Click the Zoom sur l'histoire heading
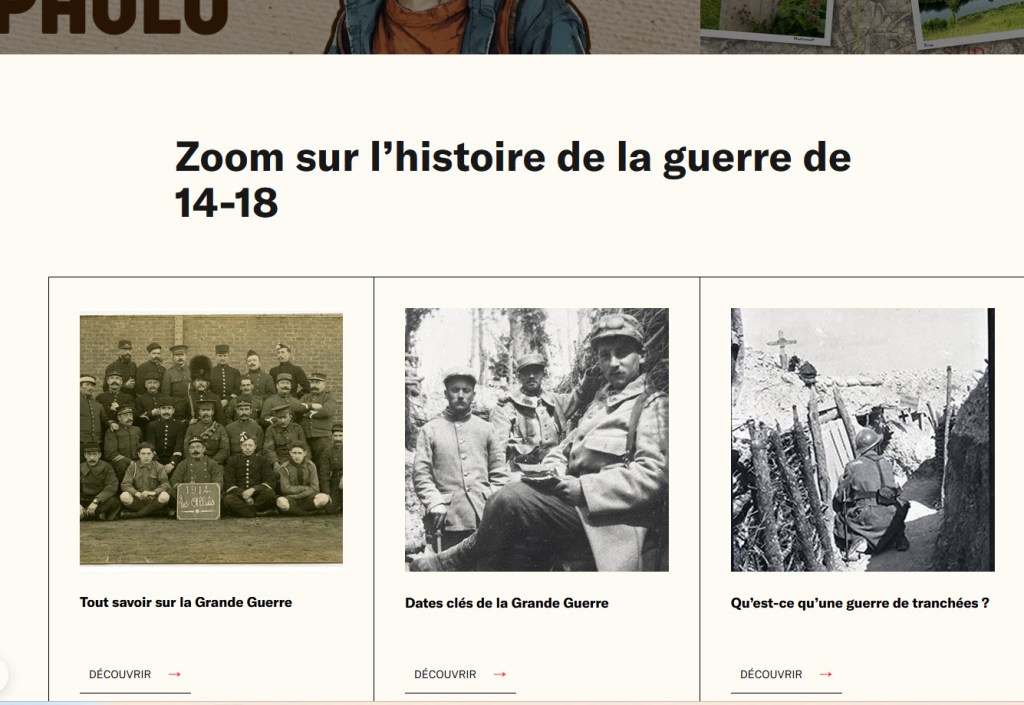 (x=513, y=180)
